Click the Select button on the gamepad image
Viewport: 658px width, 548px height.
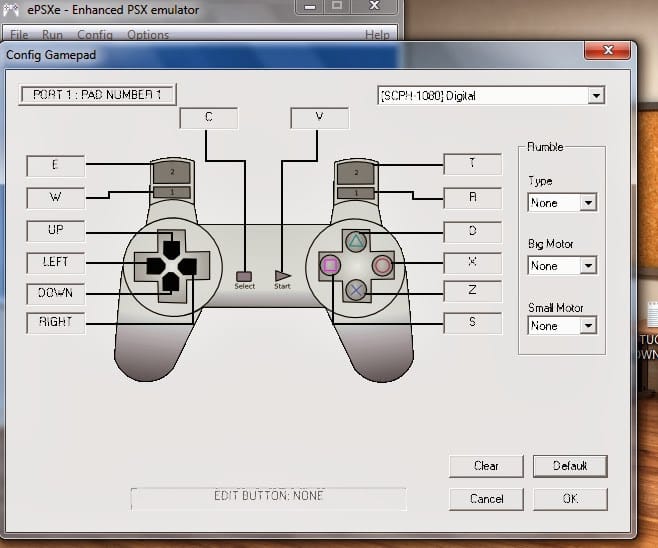(244, 276)
